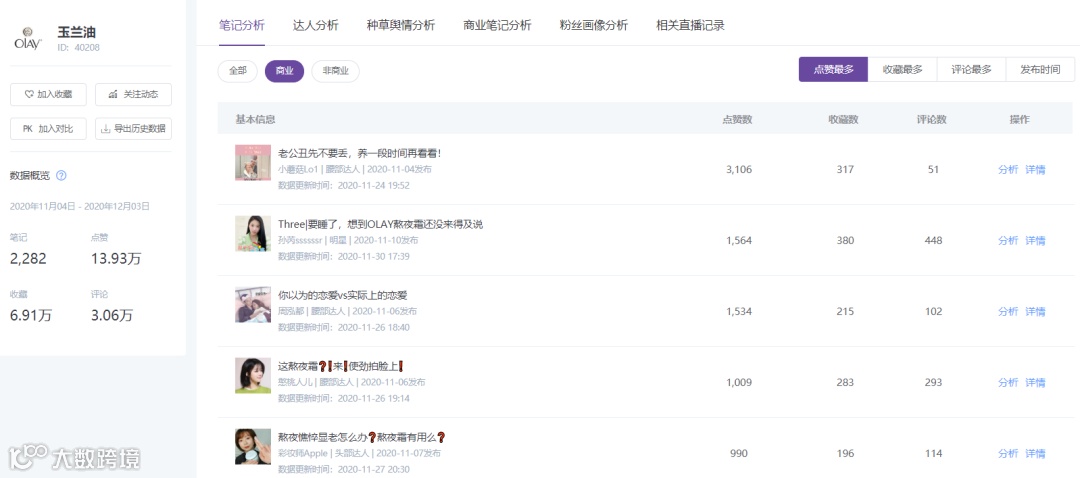
Task: Select the 全部 filter pill
Action: pos(238,71)
